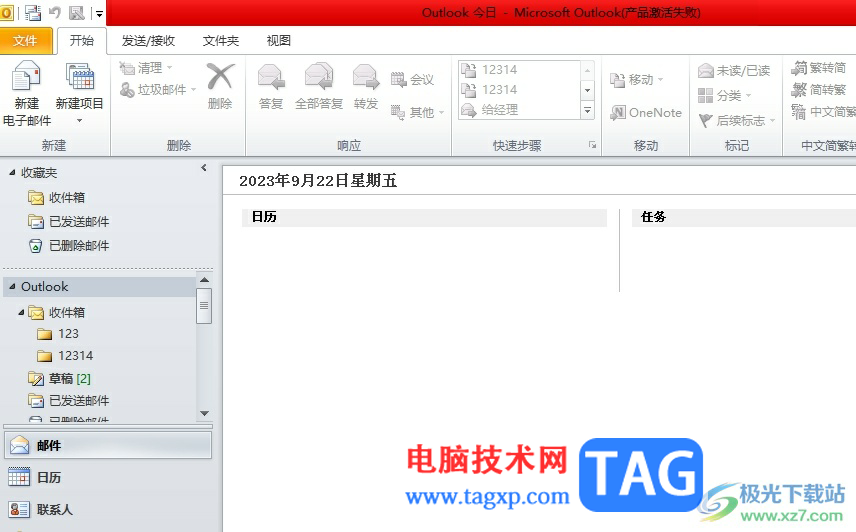
Task: Customize Quick Access Toolbar dropdown arrow
Action: (99, 14)
